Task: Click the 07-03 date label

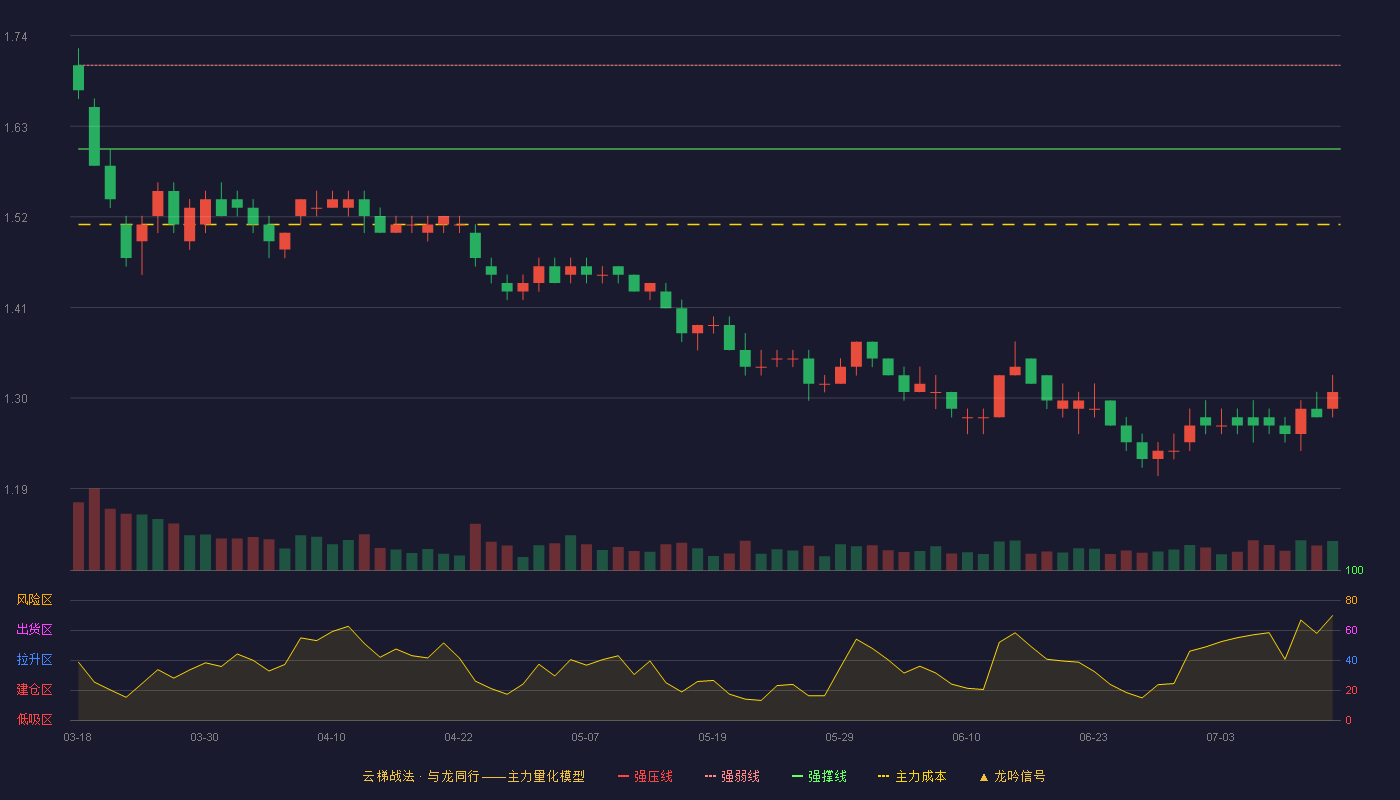Action: (x=1220, y=737)
